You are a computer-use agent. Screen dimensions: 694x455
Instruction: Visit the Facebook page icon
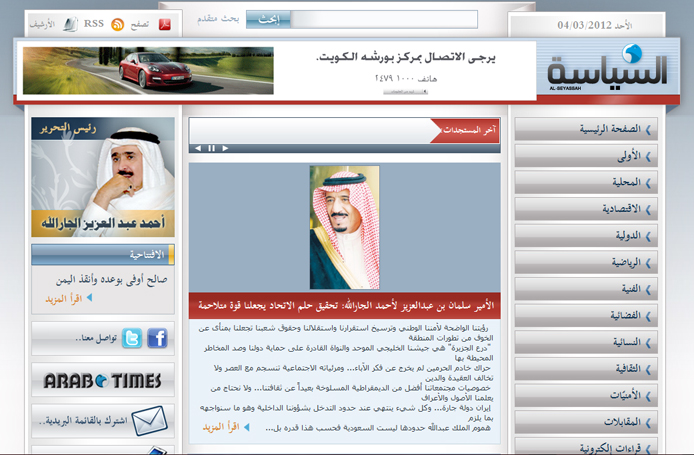coord(157,339)
